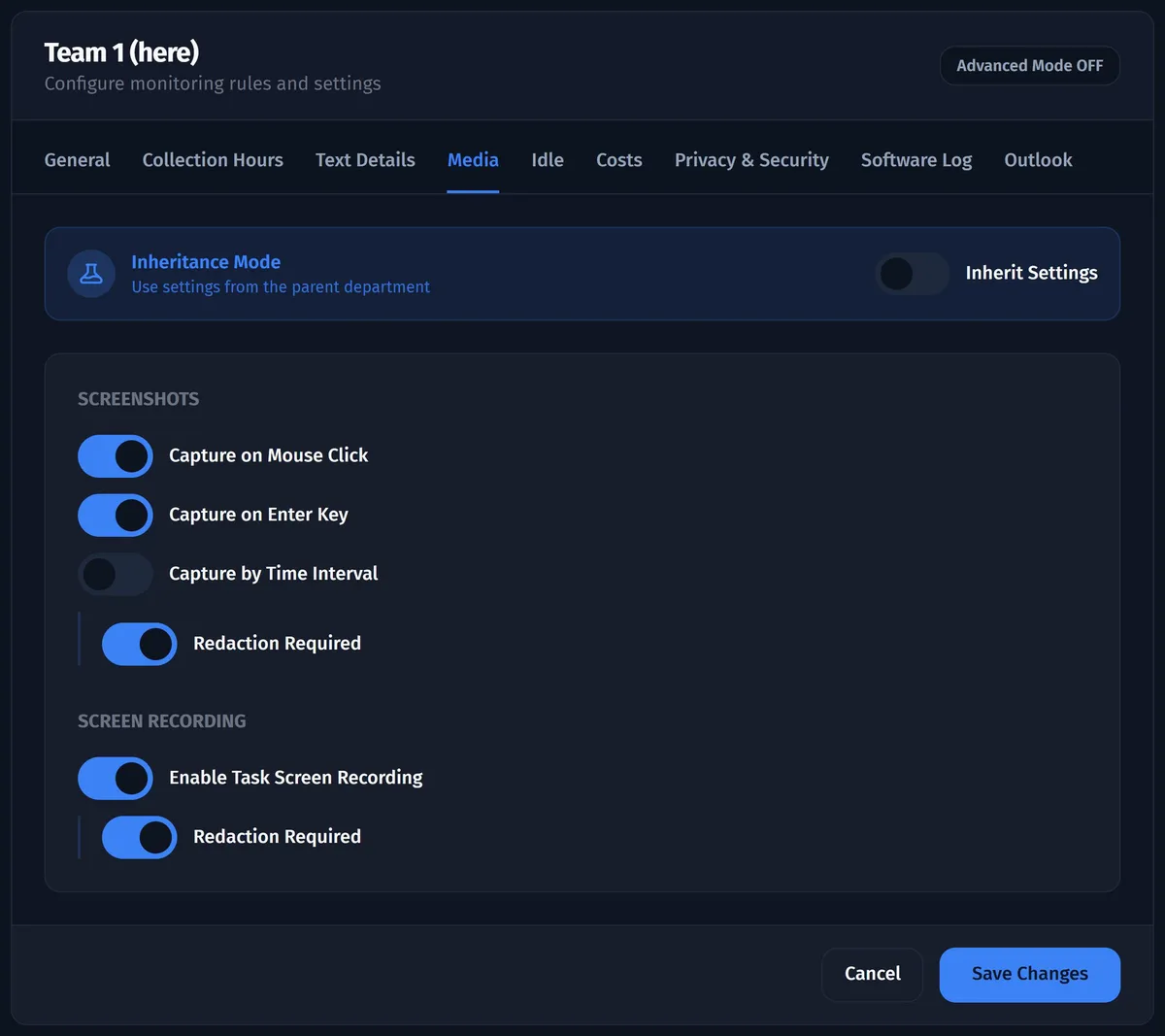Click the Cancel button
The width and height of the screenshot is (1165, 1036).
tap(872, 974)
